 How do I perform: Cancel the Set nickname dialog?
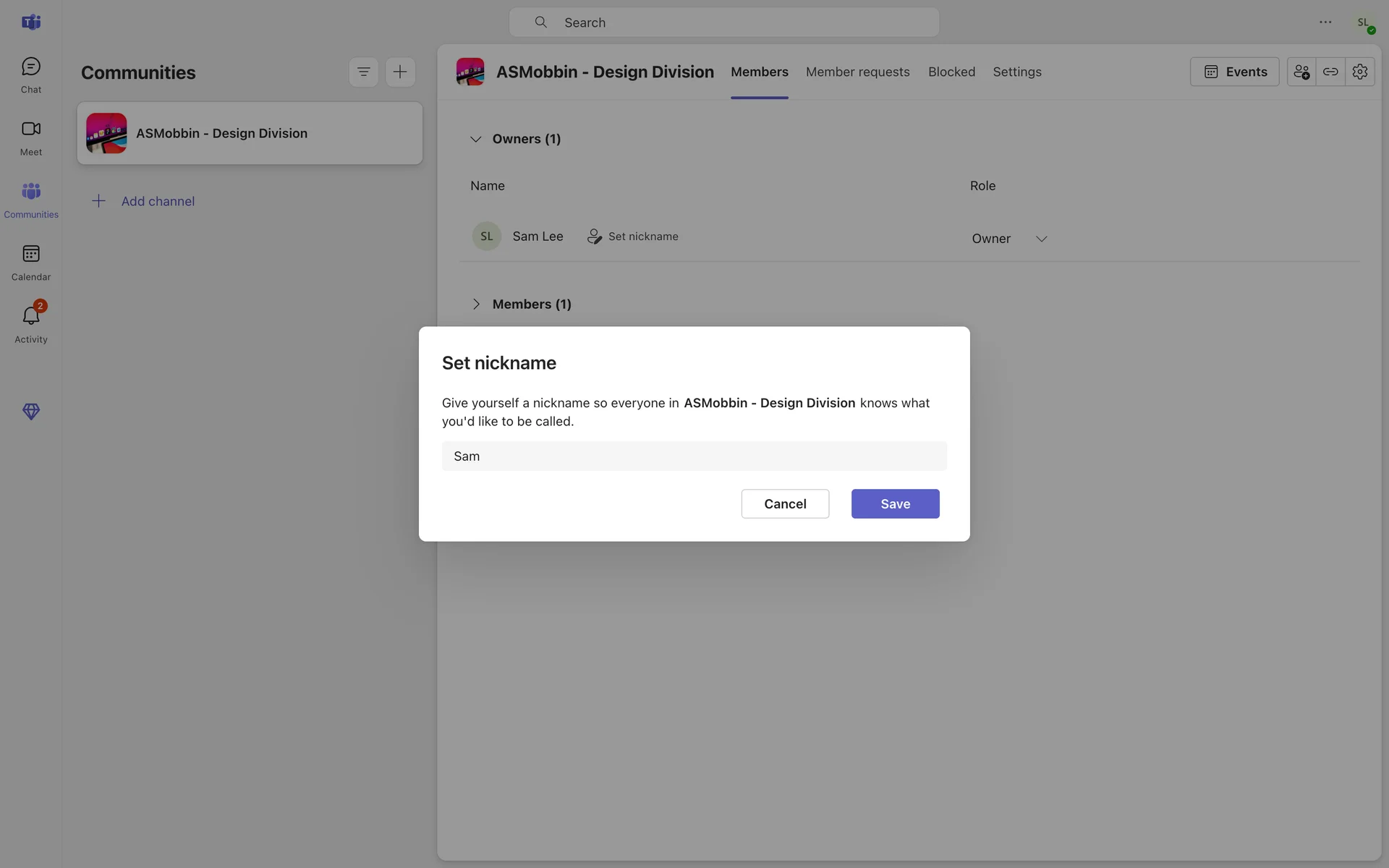click(x=785, y=503)
